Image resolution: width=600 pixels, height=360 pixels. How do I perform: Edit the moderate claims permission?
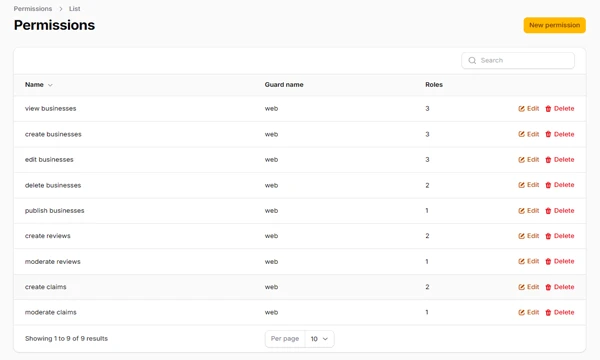click(x=528, y=313)
